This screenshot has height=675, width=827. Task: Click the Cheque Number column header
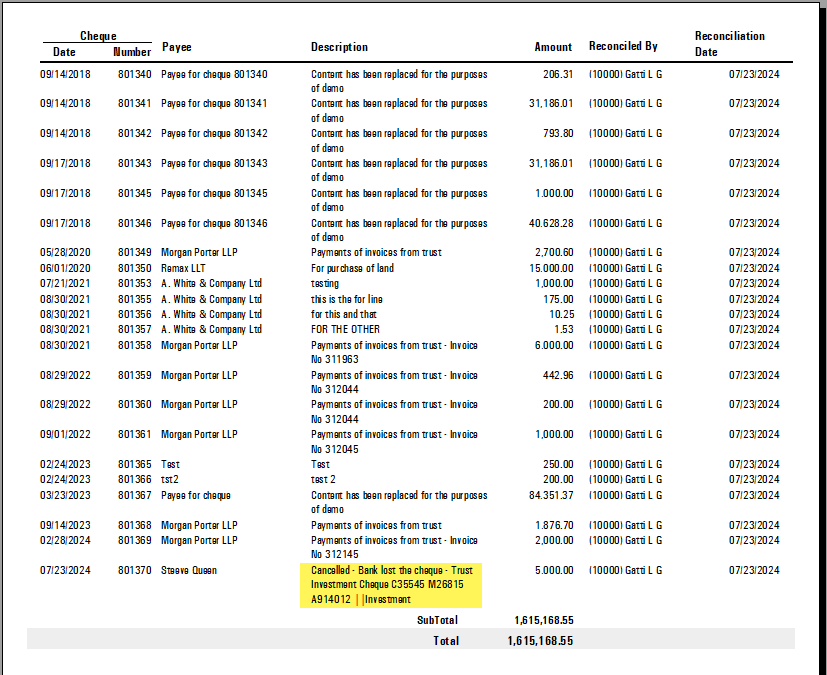[x=132, y=52]
